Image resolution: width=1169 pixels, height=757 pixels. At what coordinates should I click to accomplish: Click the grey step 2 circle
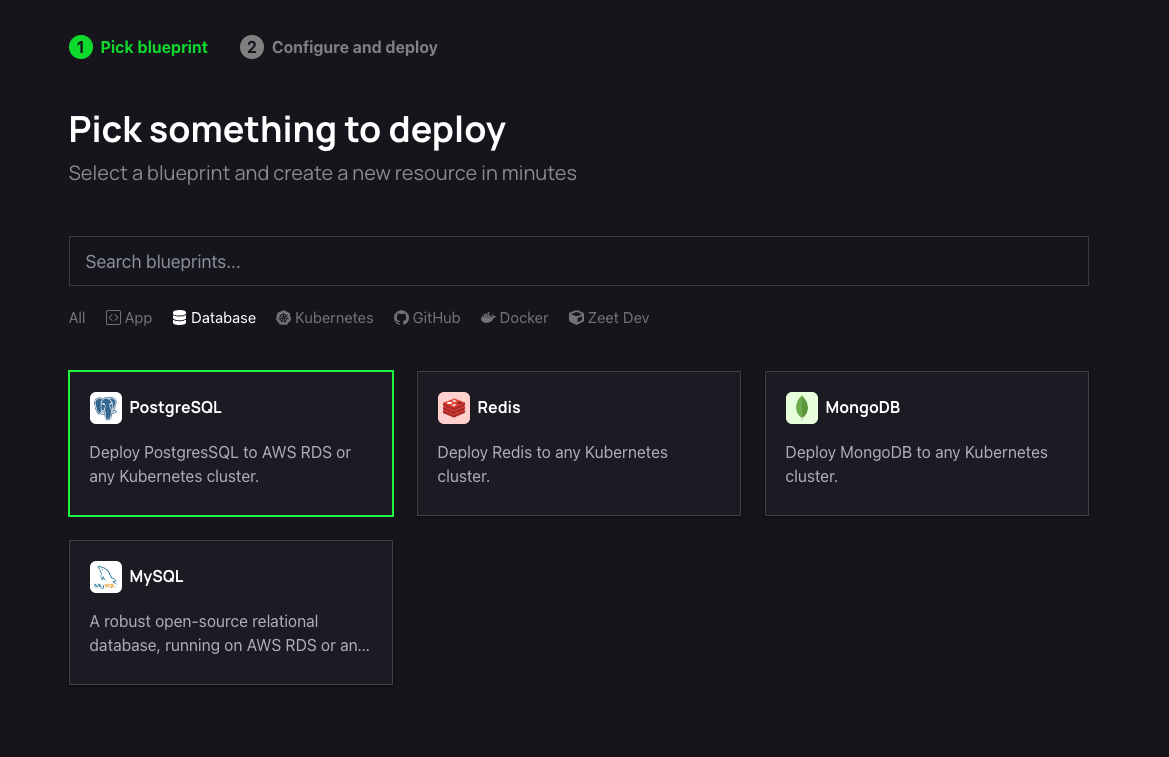tap(252, 47)
